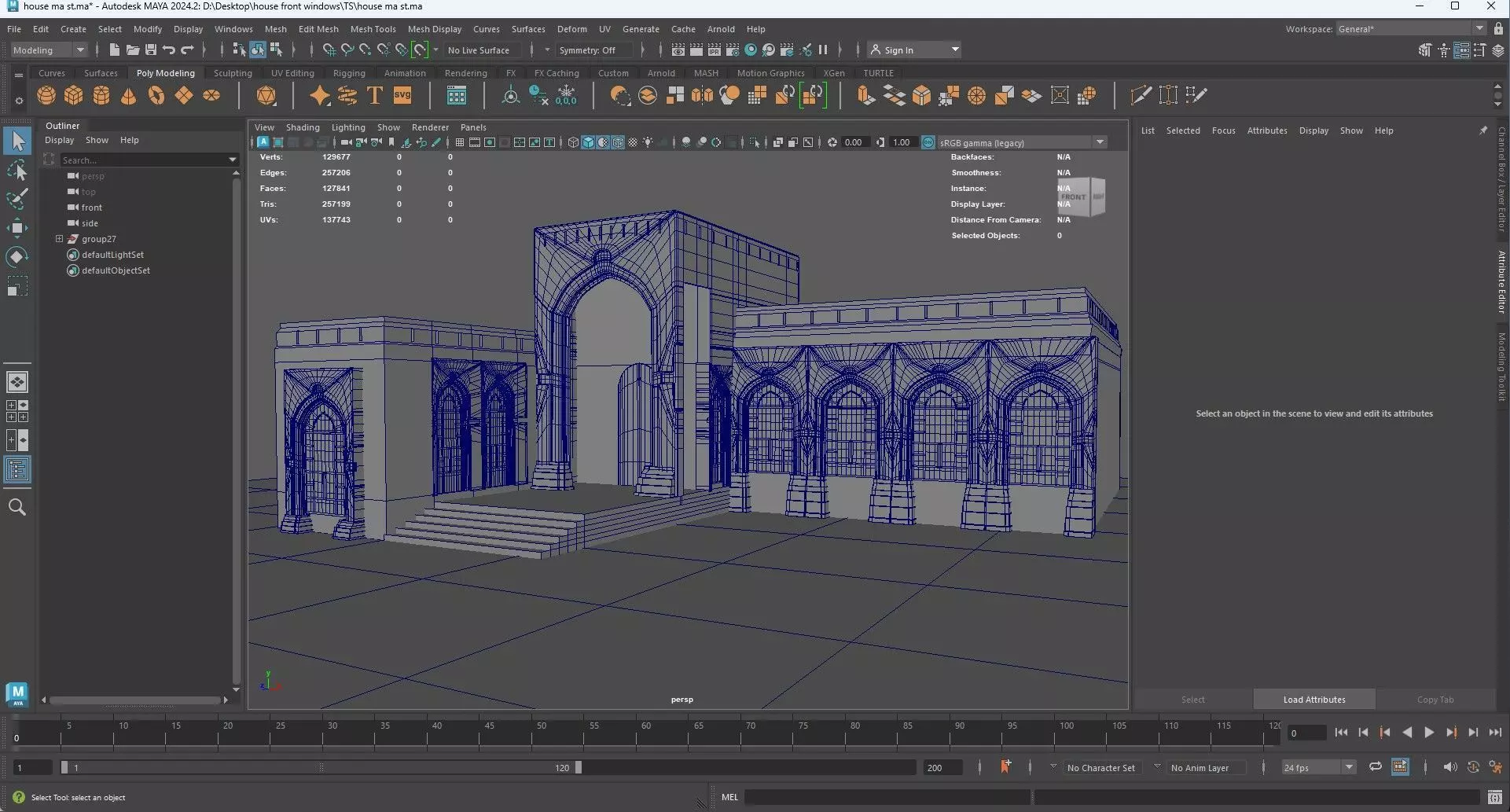Expand the group27 node in Outliner
1510x812 pixels.
coord(59,239)
